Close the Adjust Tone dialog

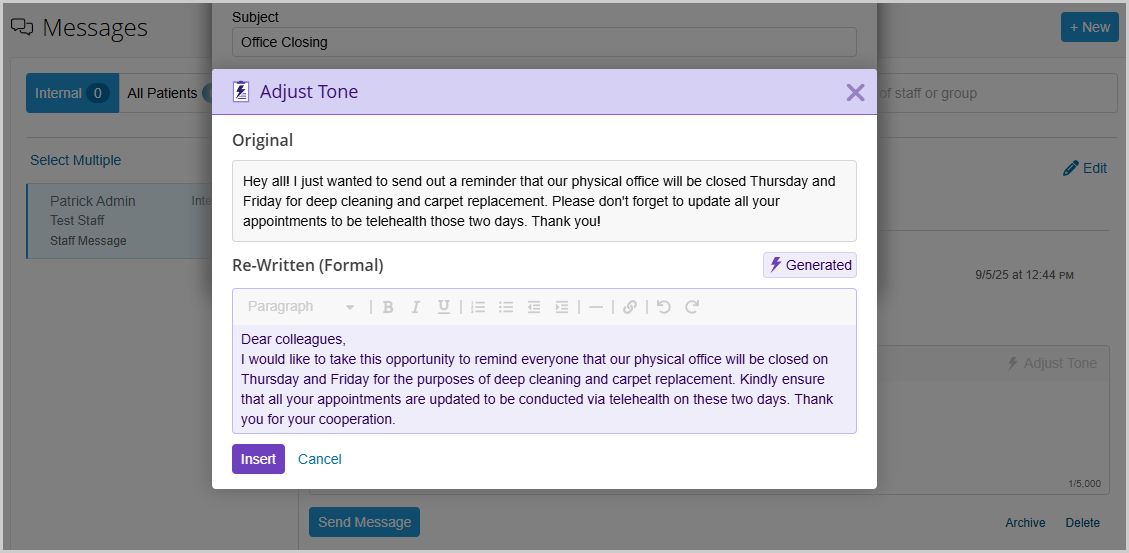[855, 93]
